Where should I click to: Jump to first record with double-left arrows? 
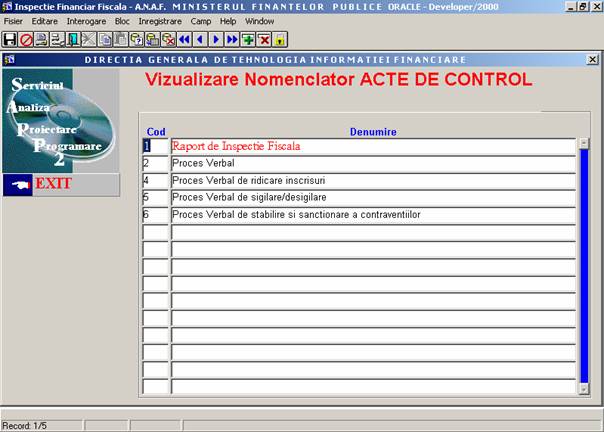coord(185,40)
